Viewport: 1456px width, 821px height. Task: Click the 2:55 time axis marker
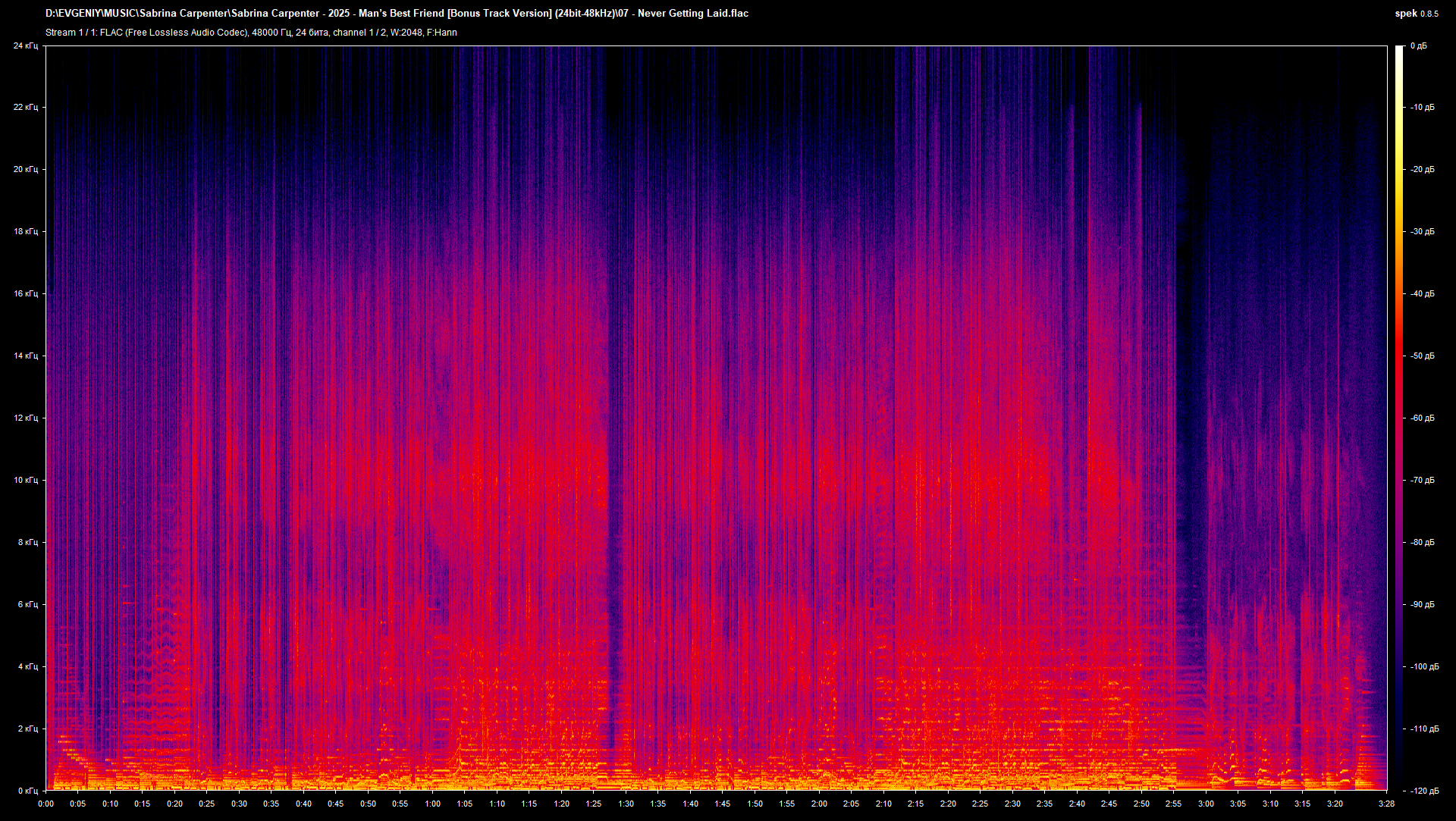coord(1173,804)
